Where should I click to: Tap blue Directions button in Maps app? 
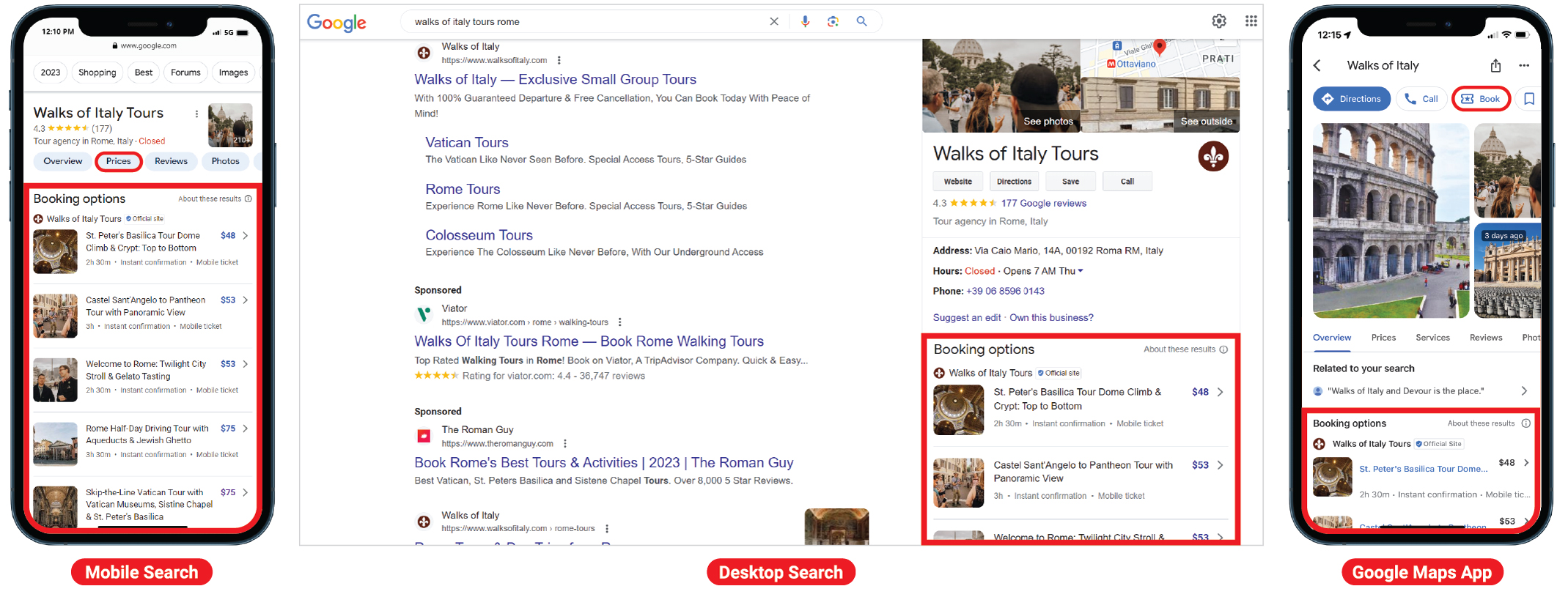[x=1351, y=99]
